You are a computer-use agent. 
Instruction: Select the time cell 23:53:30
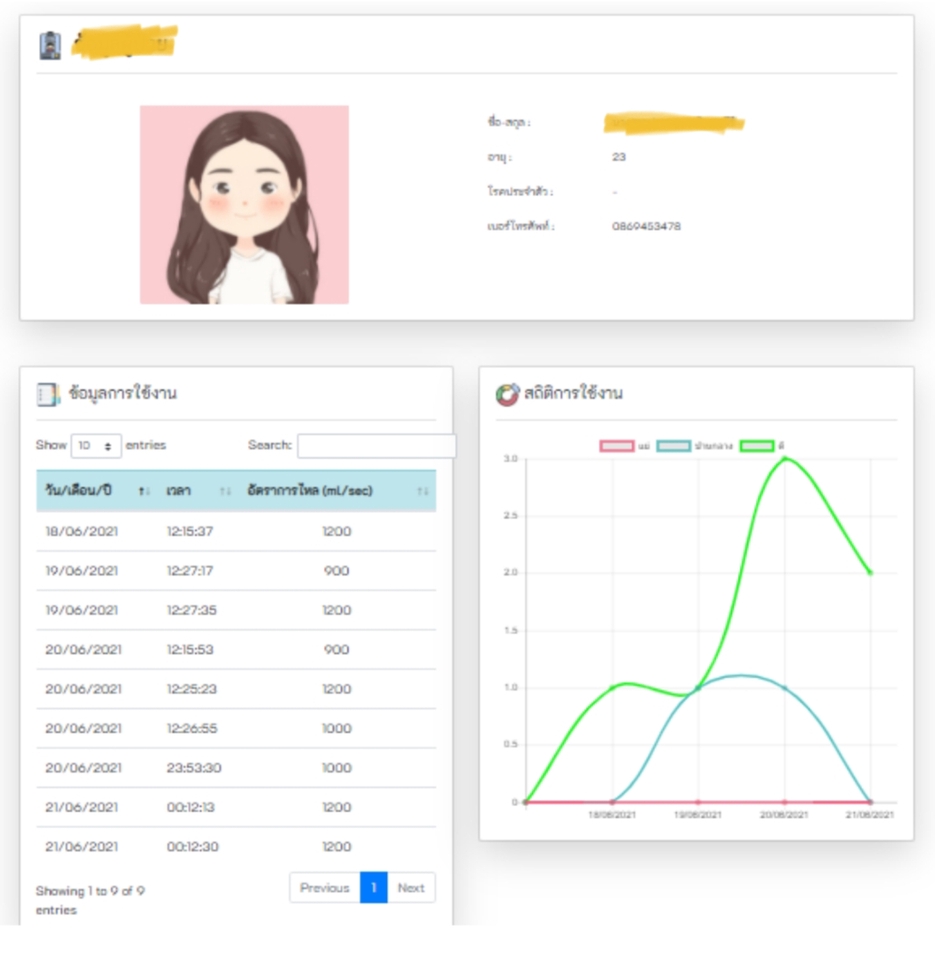tap(193, 768)
